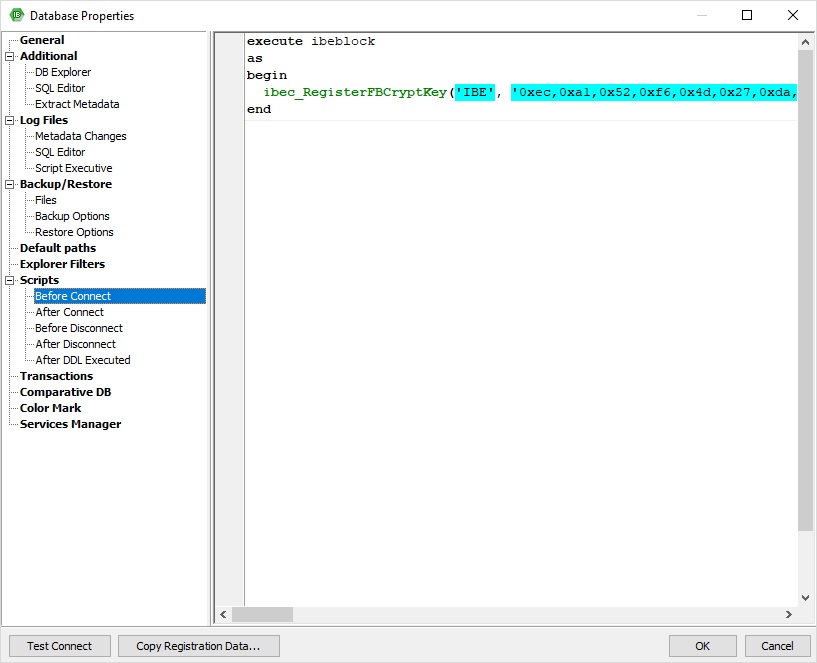Screen dimensions: 817x663
Task: Select the Scripts category
Action: [x=40, y=280]
